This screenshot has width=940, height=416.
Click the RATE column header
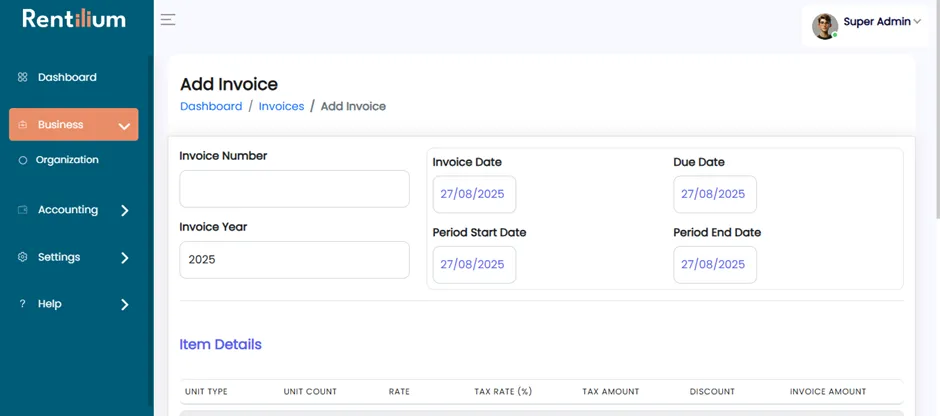click(x=399, y=391)
